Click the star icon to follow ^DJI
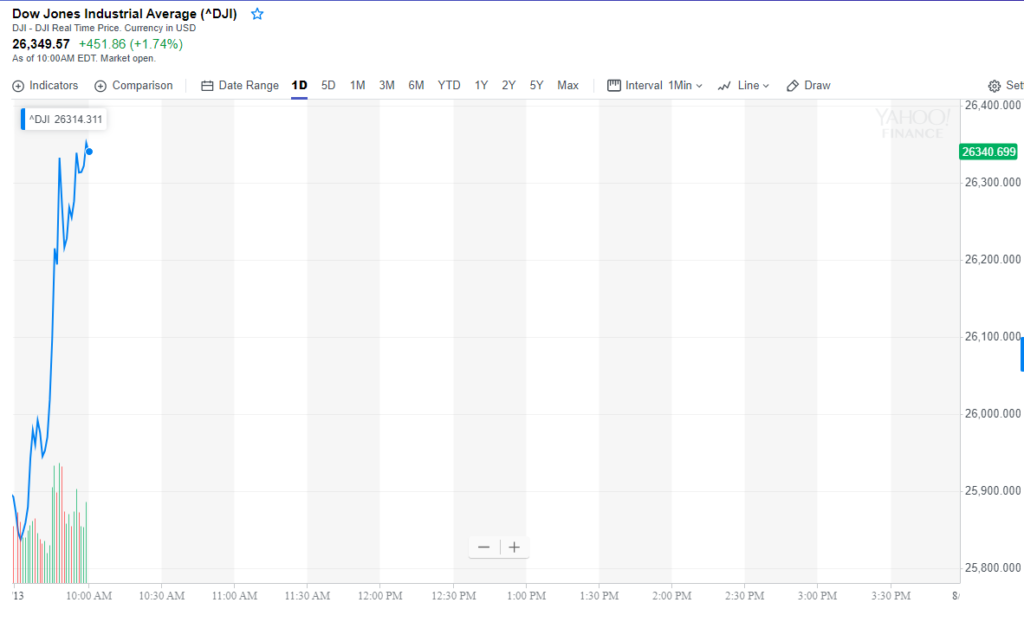 pos(257,14)
